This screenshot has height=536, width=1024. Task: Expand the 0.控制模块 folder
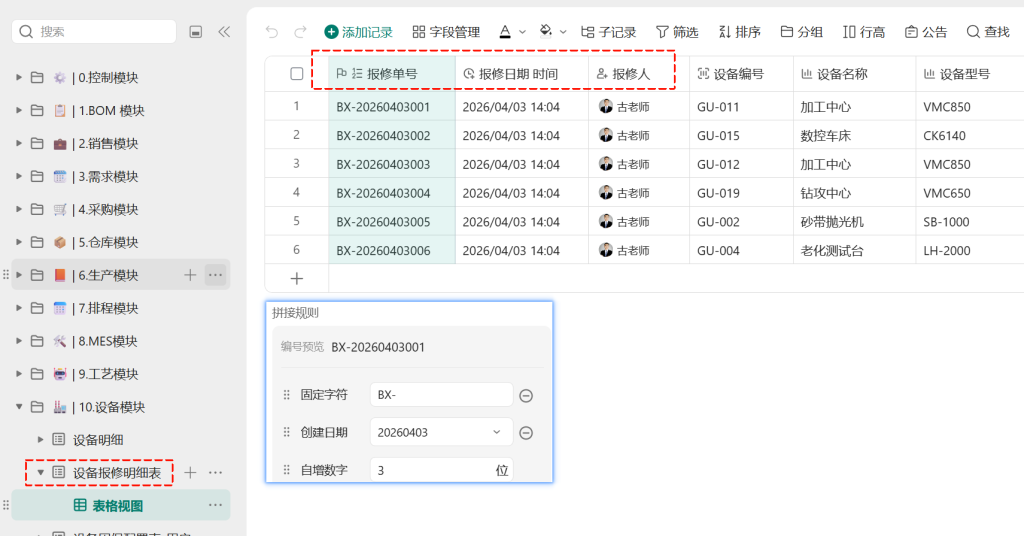[x=19, y=78]
